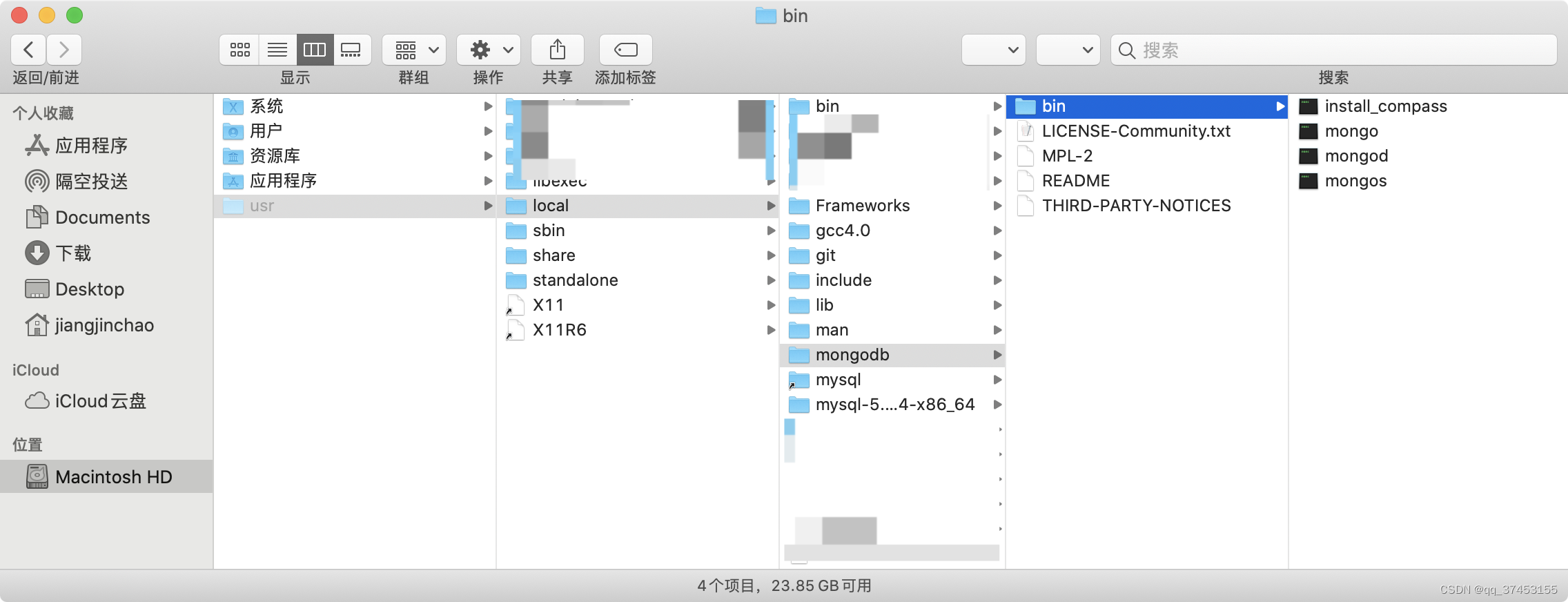The image size is (1568, 602).
Task: Select the include folder
Action: click(892, 280)
